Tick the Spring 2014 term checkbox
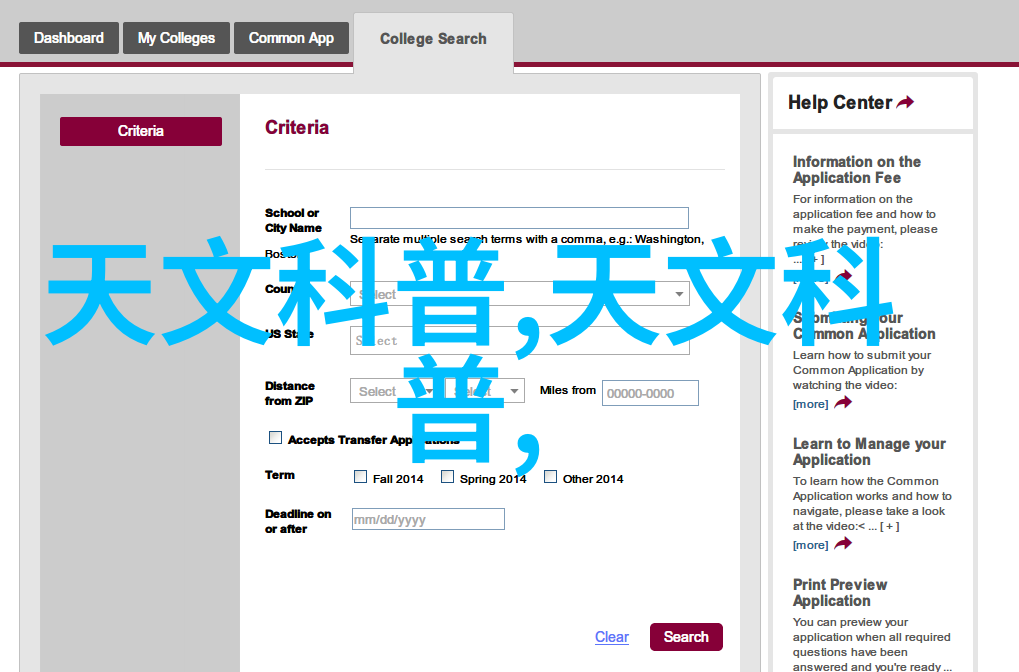 pos(447,477)
